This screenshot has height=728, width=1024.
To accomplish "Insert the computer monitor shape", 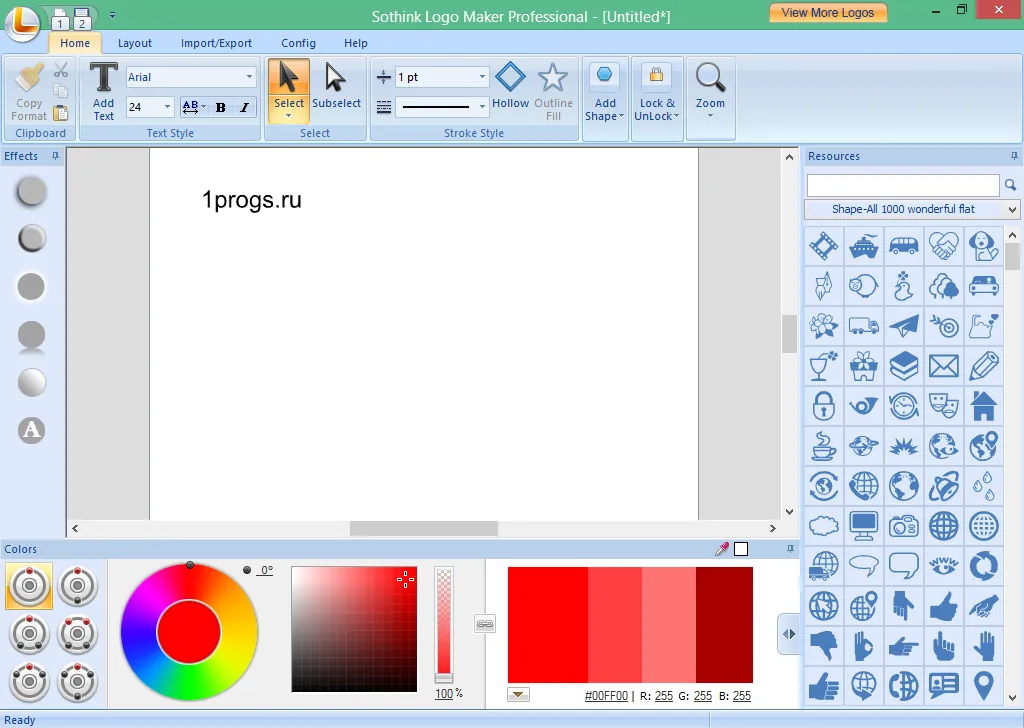I will tap(863, 526).
